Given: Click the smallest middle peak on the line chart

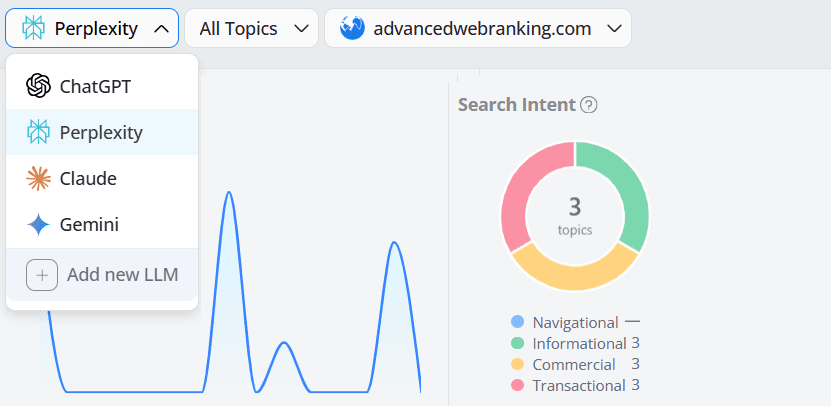Looking at the screenshot, I should [x=284, y=343].
